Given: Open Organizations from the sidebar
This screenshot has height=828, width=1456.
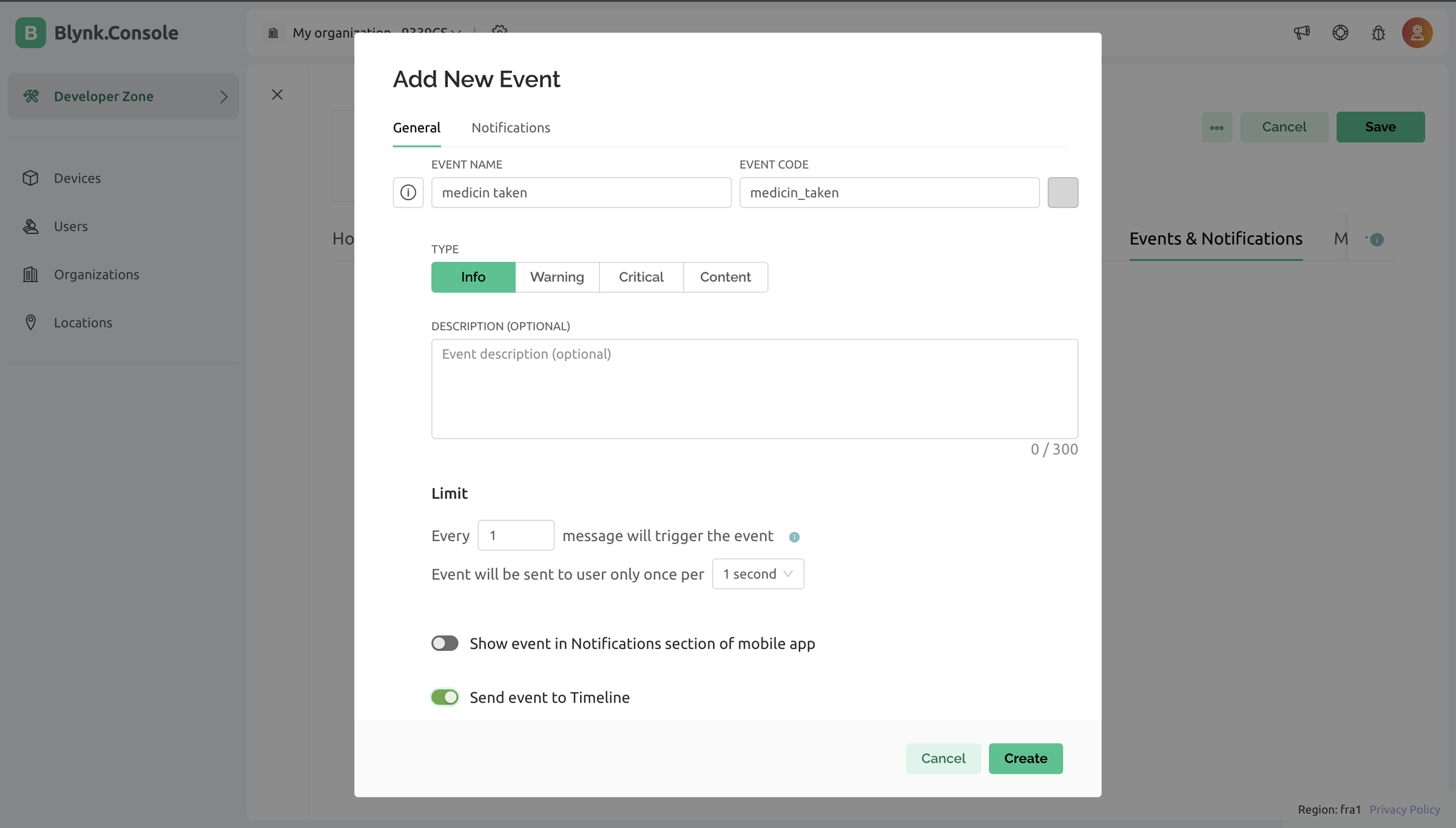Looking at the screenshot, I should (96, 274).
